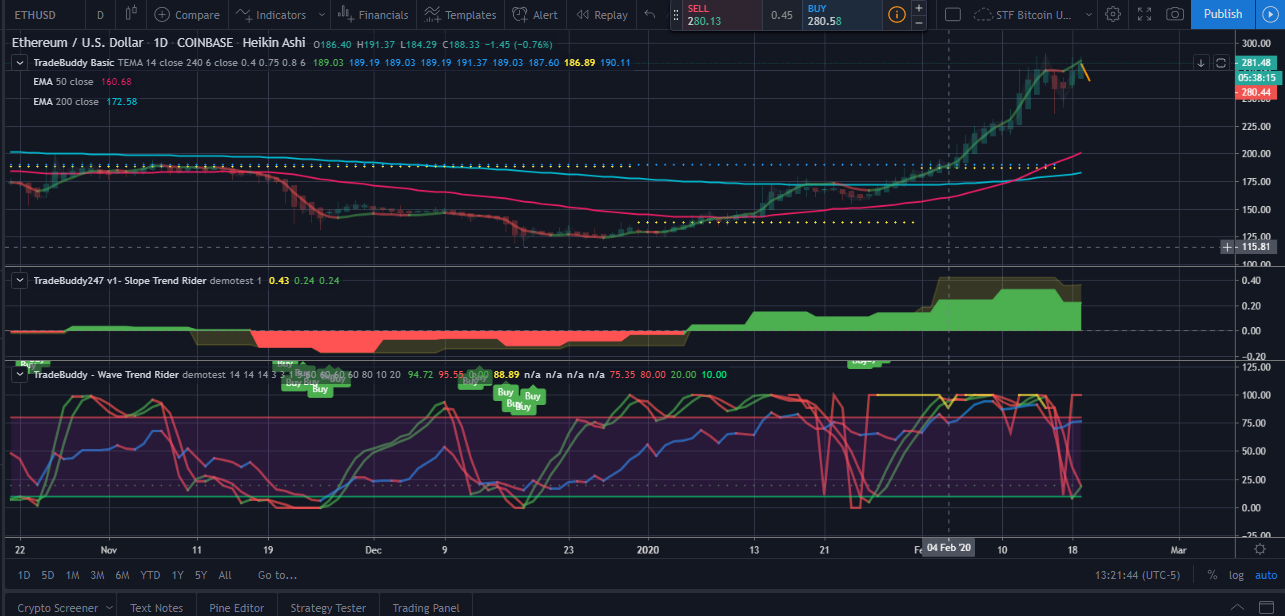Open the D timeframe interval selector
Screen dimensions: 1285x616
[x=100, y=15]
